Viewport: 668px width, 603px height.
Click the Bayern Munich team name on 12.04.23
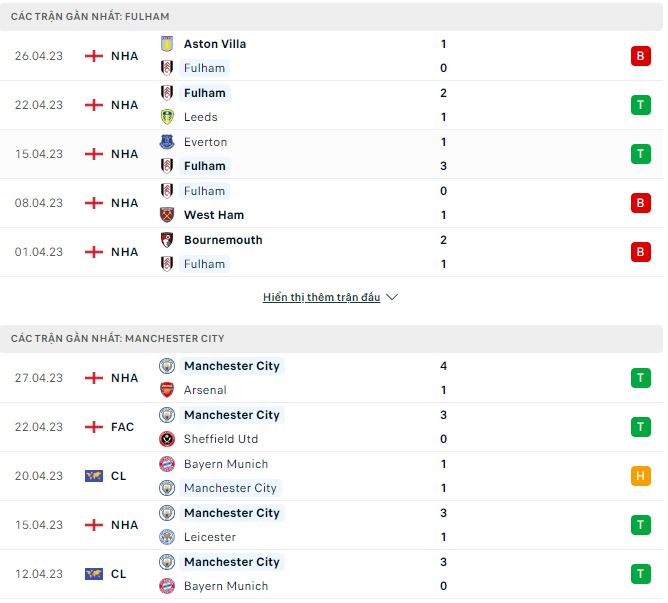[225, 586]
